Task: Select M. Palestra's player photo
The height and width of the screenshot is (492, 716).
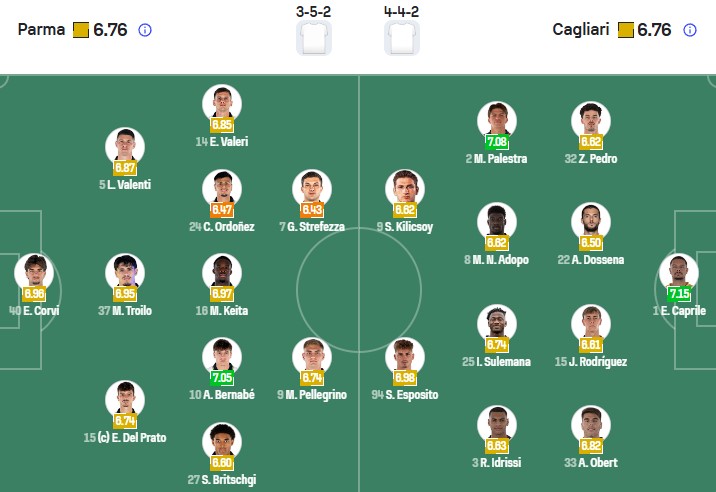Action: (497, 121)
